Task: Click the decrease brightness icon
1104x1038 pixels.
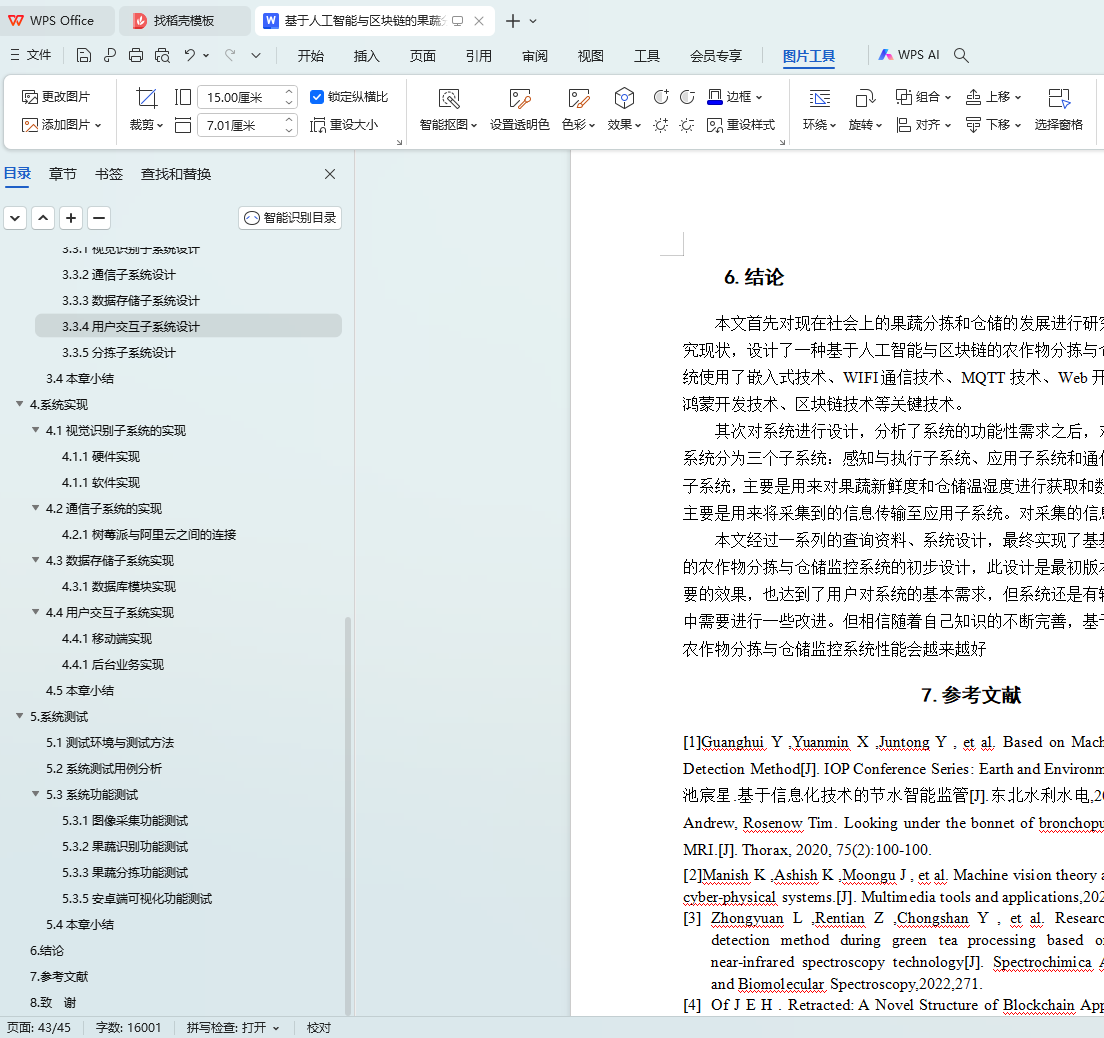Action: coord(687,125)
